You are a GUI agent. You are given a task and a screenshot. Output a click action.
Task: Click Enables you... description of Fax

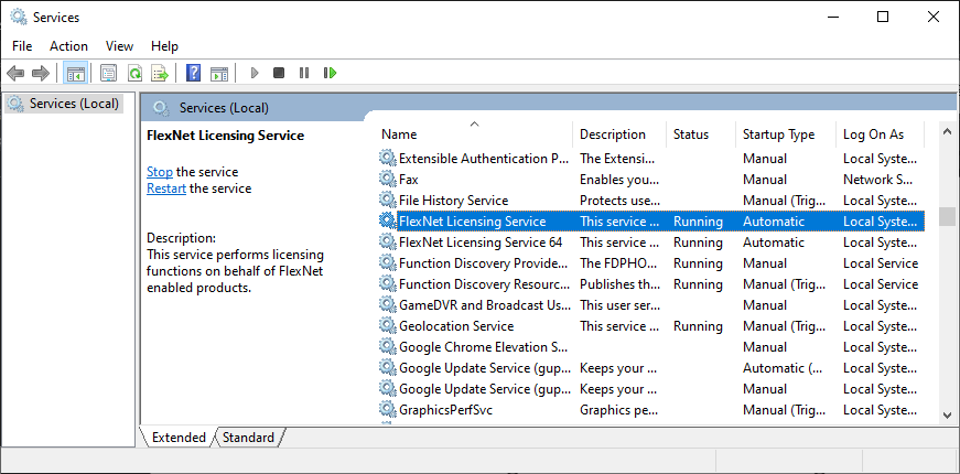pyautogui.click(x=620, y=179)
